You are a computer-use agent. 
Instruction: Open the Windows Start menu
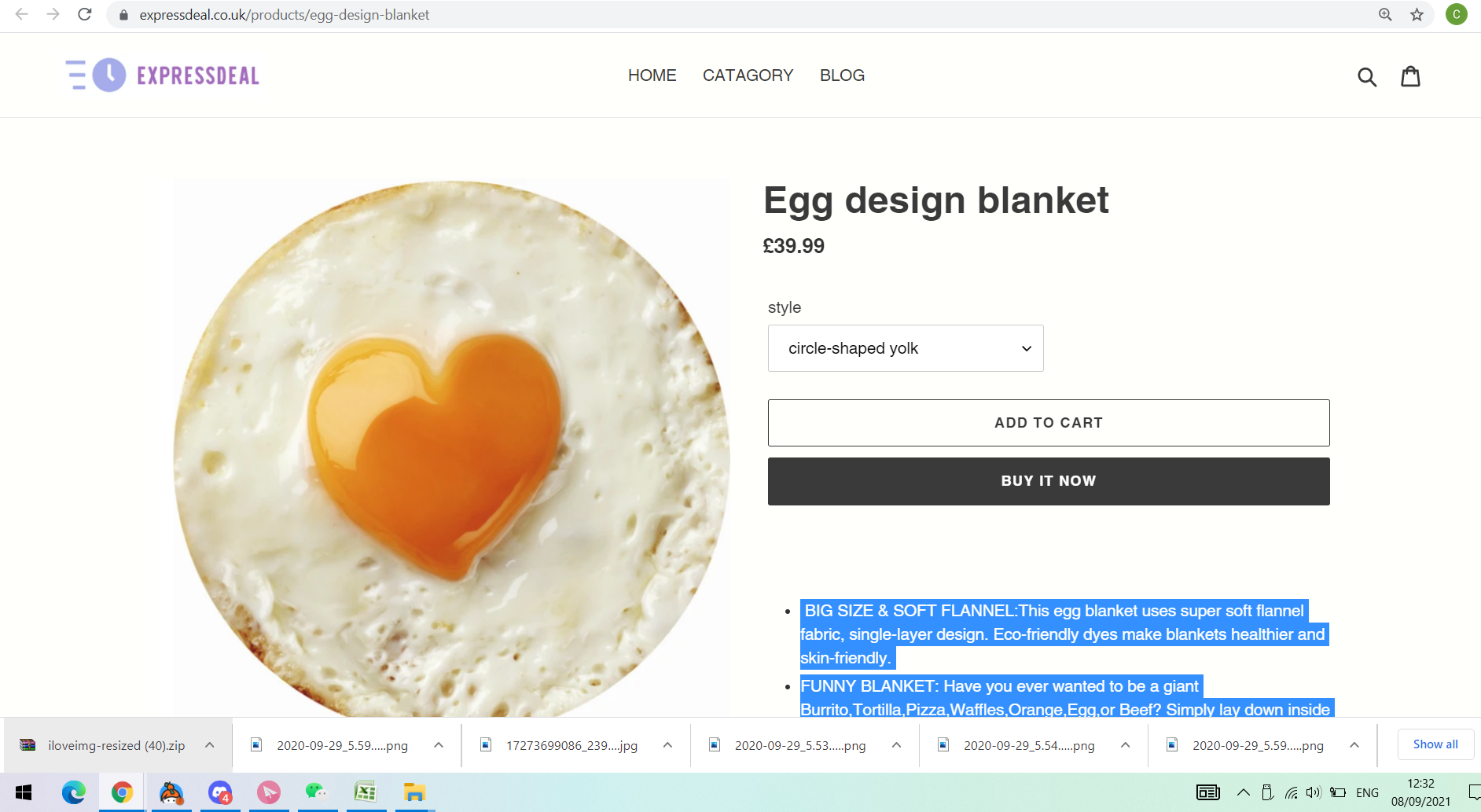pos(24,792)
